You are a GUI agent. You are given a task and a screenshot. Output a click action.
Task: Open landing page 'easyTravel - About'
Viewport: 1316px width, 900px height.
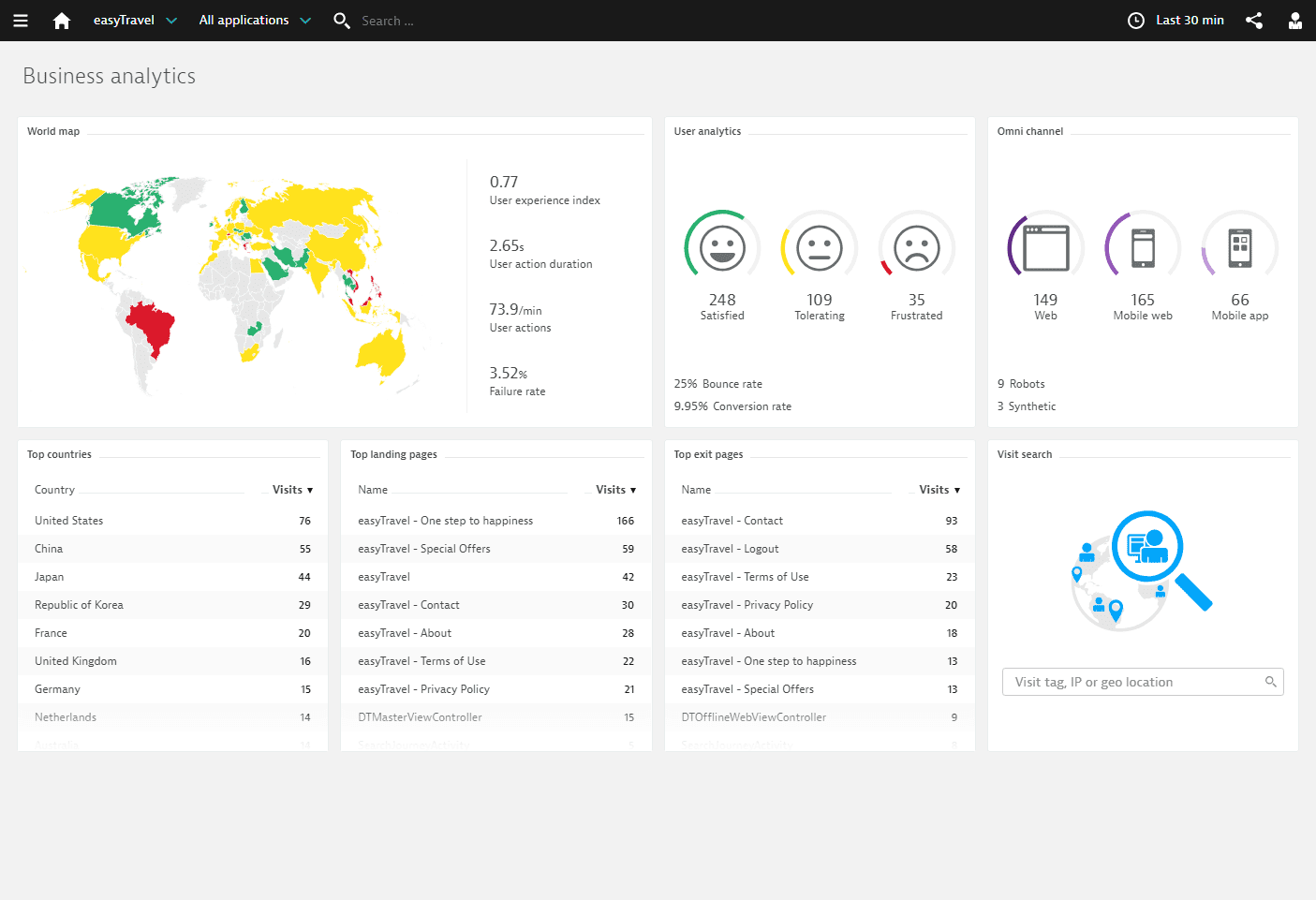(x=405, y=633)
